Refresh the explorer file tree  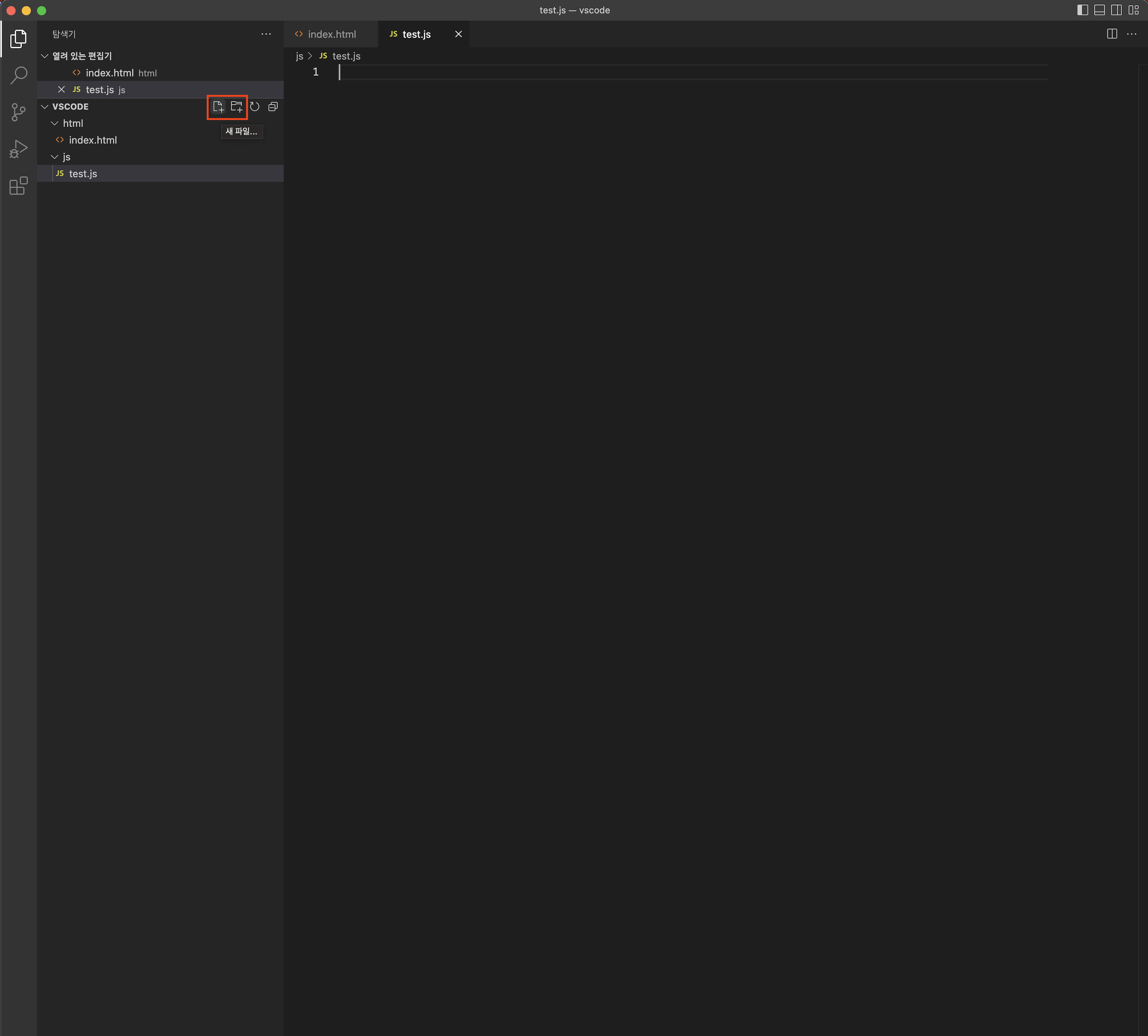coord(255,107)
